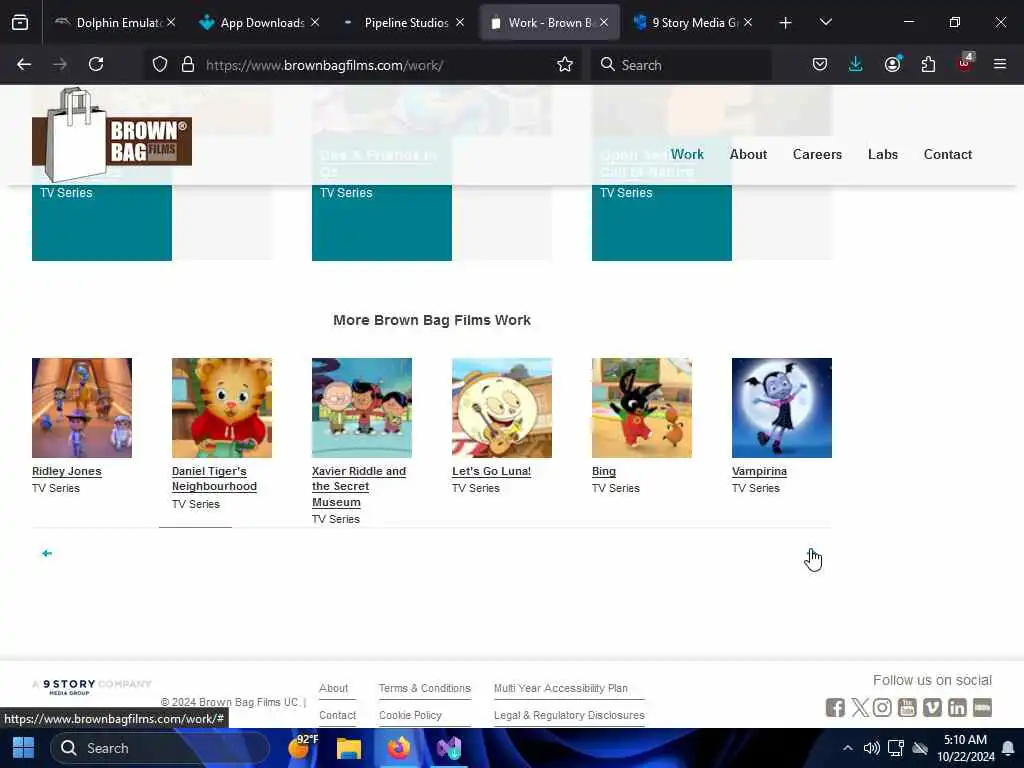Open Daniel Tiger's Neighbourhood link

214,479
